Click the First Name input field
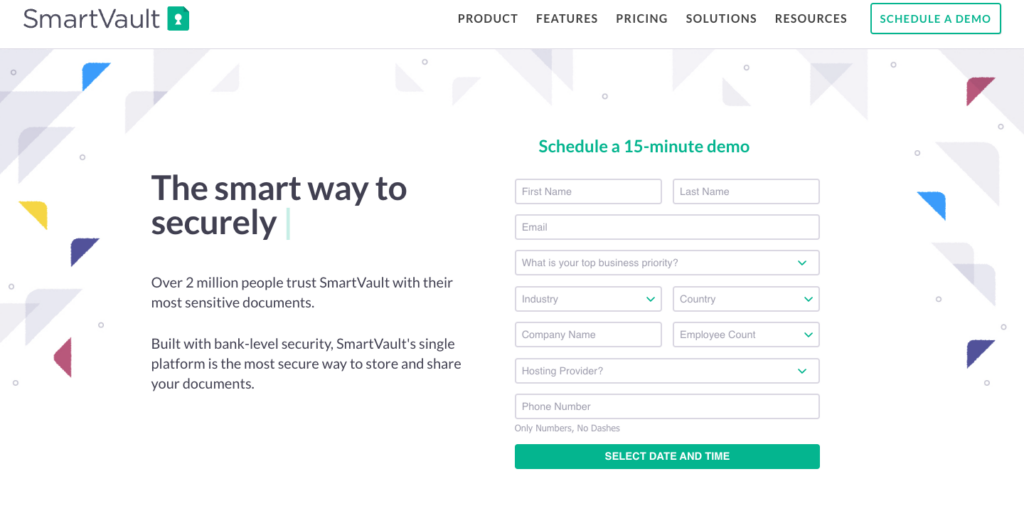 click(588, 191)
